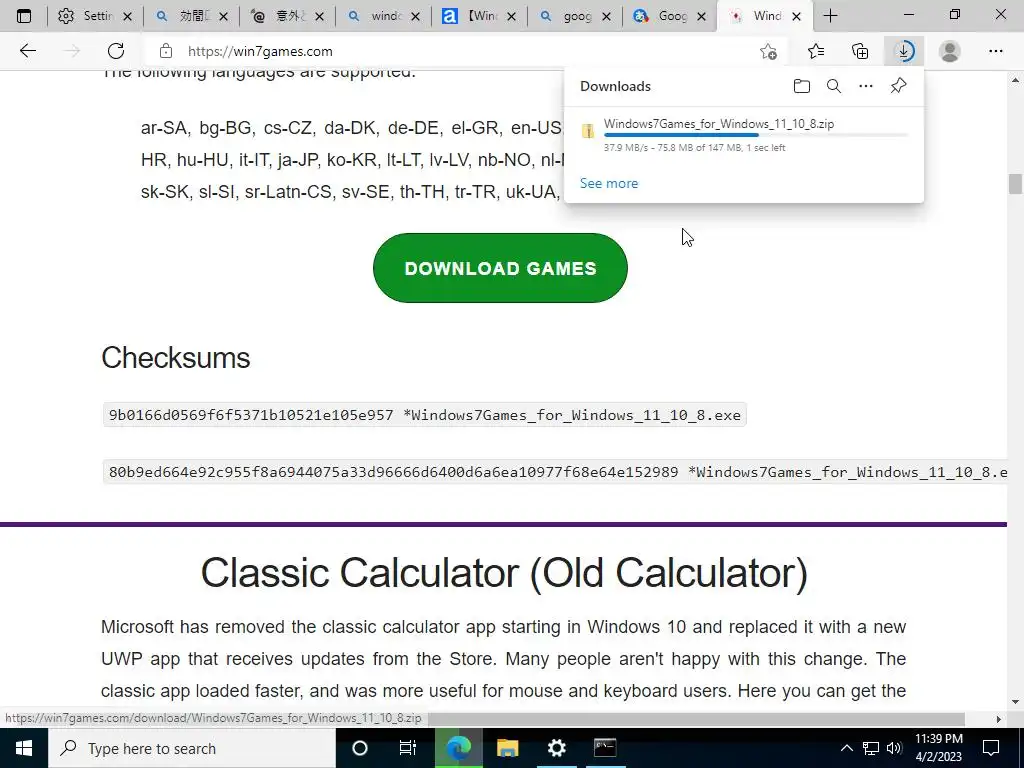1024x768 pixels.
Task: Click the download progress bar
Action: pos(756,135)
